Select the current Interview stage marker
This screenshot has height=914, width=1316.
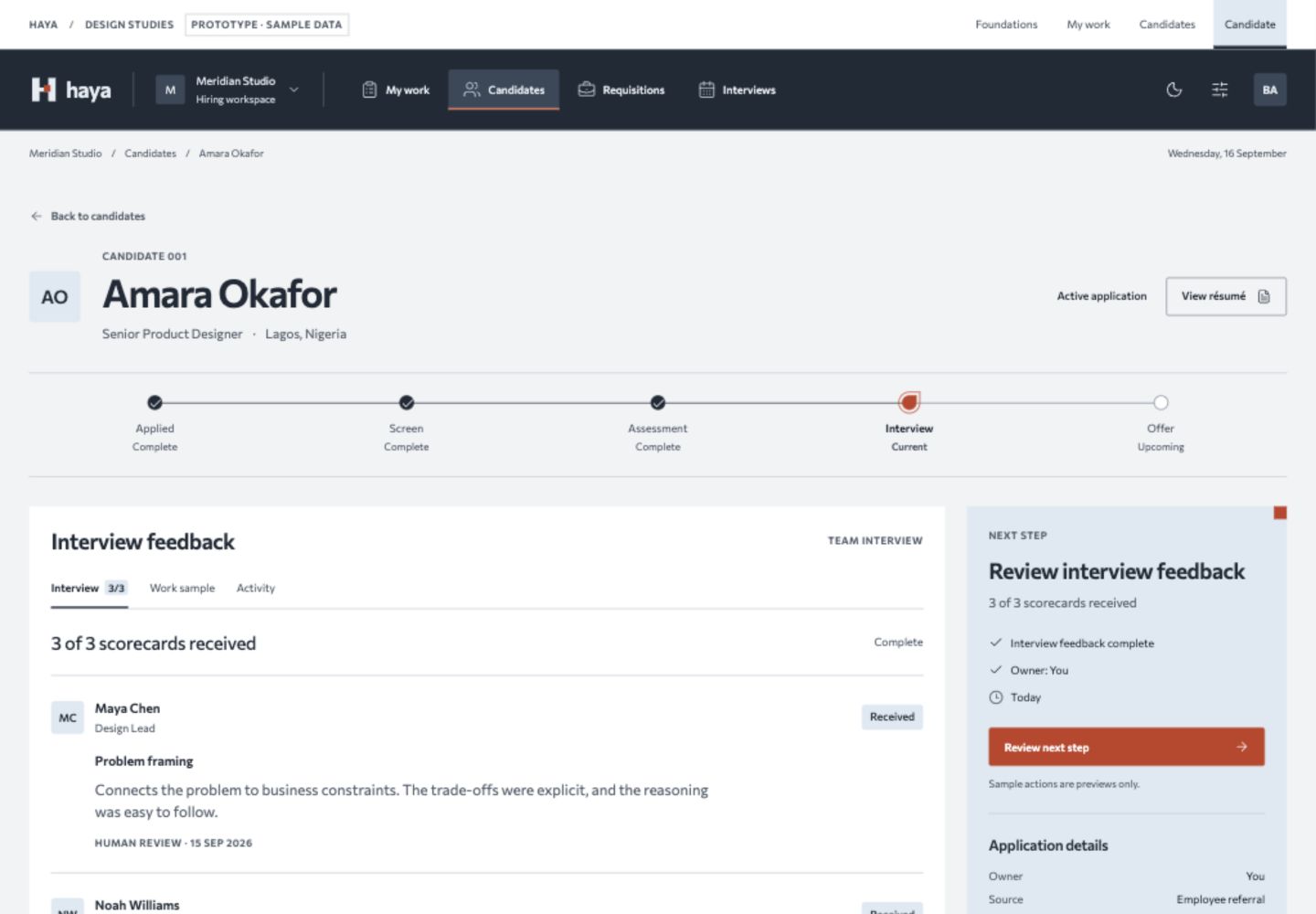tap(908, 402)
